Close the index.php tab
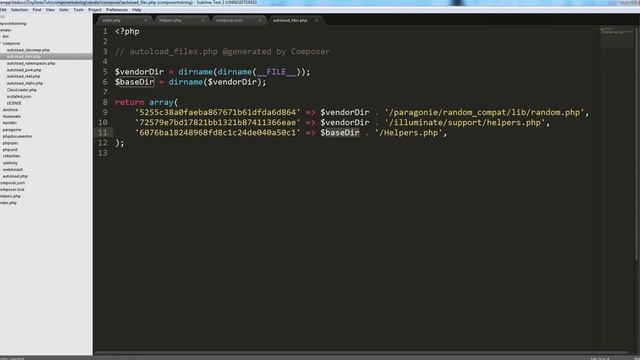640x360 pixels. pos(146,20)
